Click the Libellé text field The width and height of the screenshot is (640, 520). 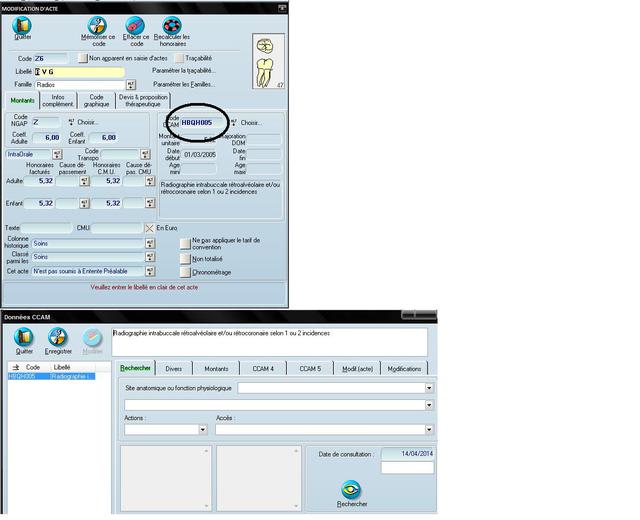(80, 72)
